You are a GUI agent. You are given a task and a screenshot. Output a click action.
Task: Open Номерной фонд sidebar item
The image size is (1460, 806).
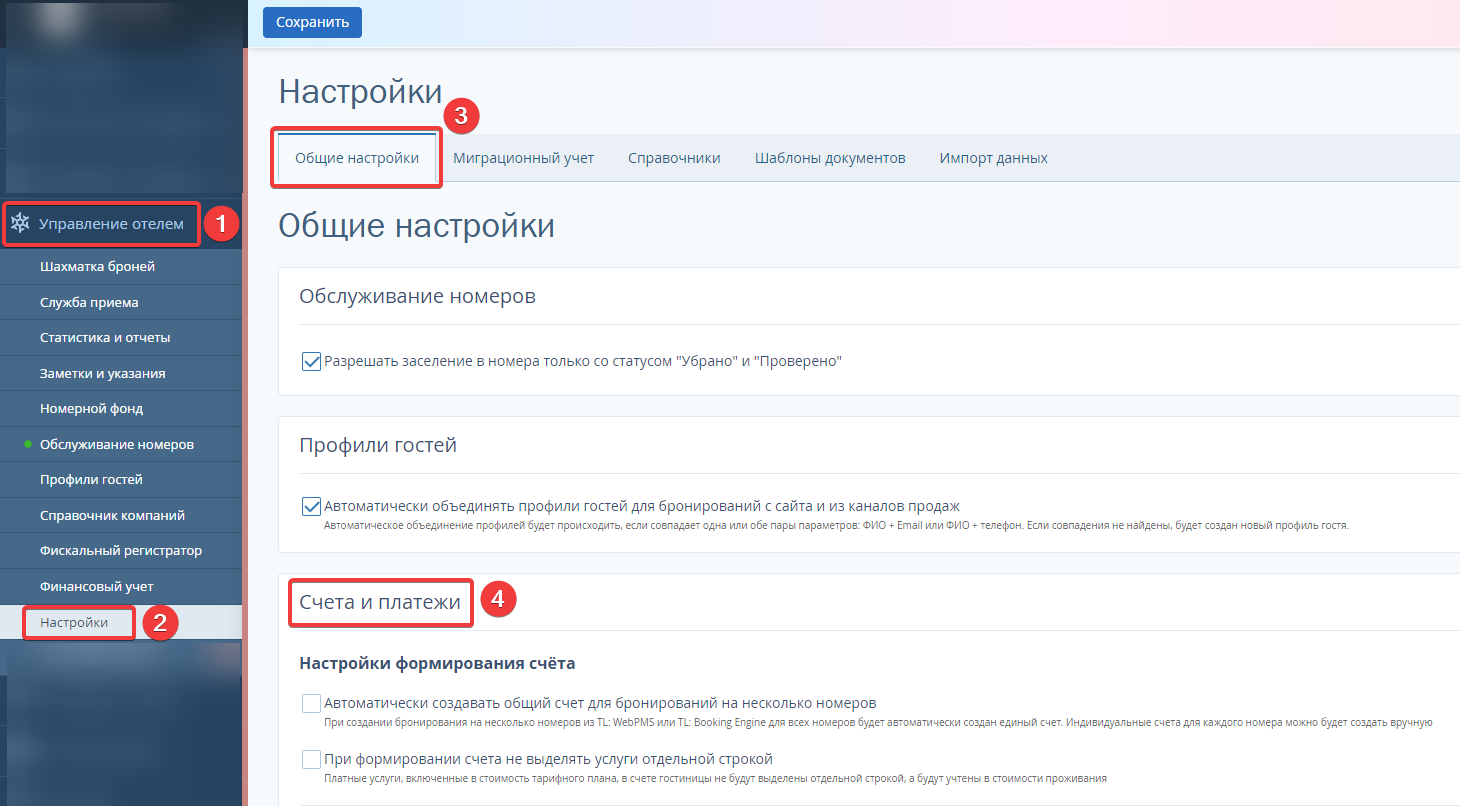tap(121, 408)
